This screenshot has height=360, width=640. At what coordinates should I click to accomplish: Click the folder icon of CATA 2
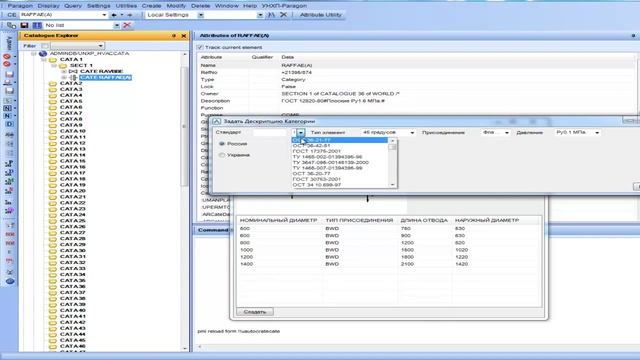coord(53,83)
